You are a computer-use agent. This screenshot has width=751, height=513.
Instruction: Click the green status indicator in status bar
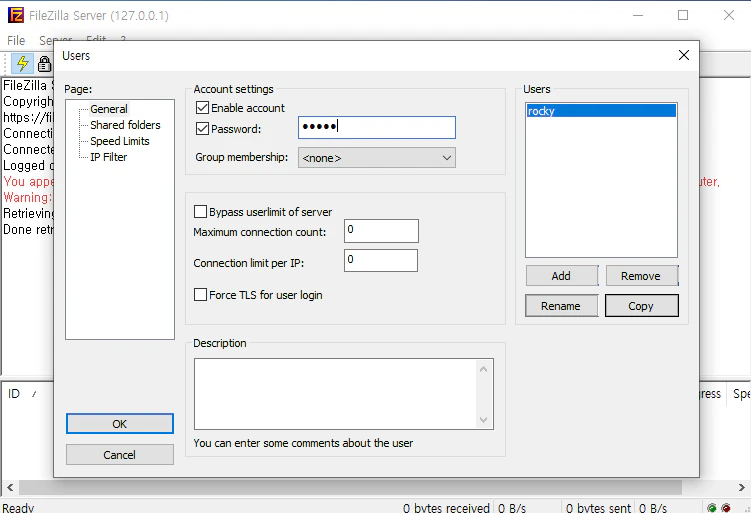(x=712, y=508)
